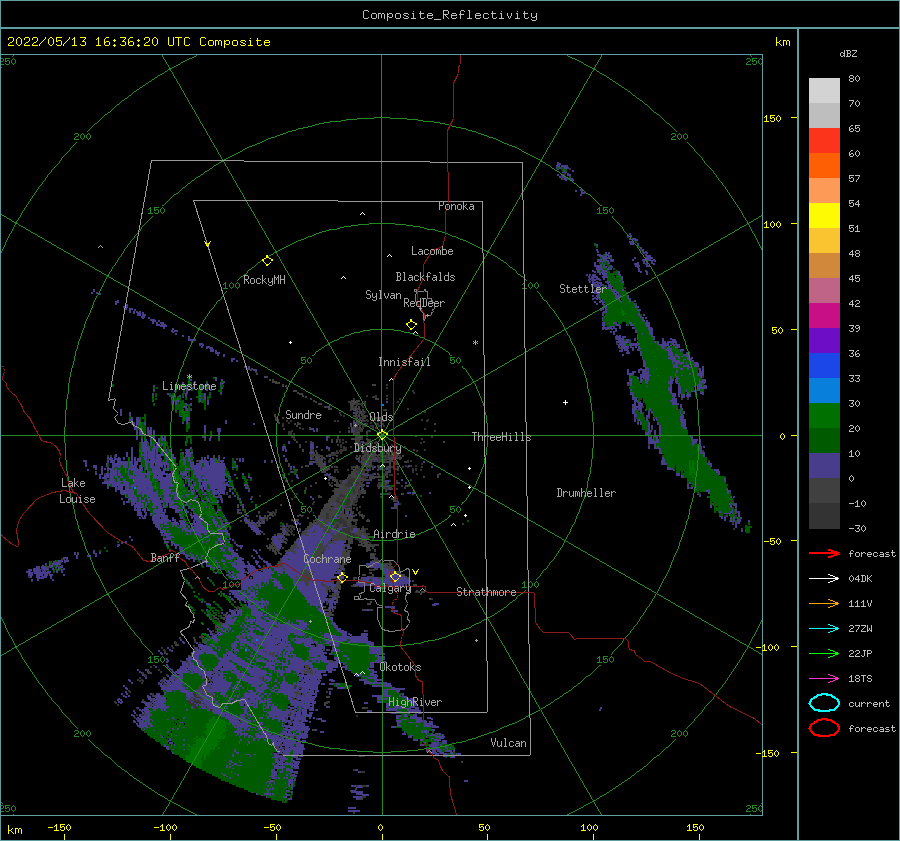Select the yellow 54 dBZ color swatch

pos(824,216)
